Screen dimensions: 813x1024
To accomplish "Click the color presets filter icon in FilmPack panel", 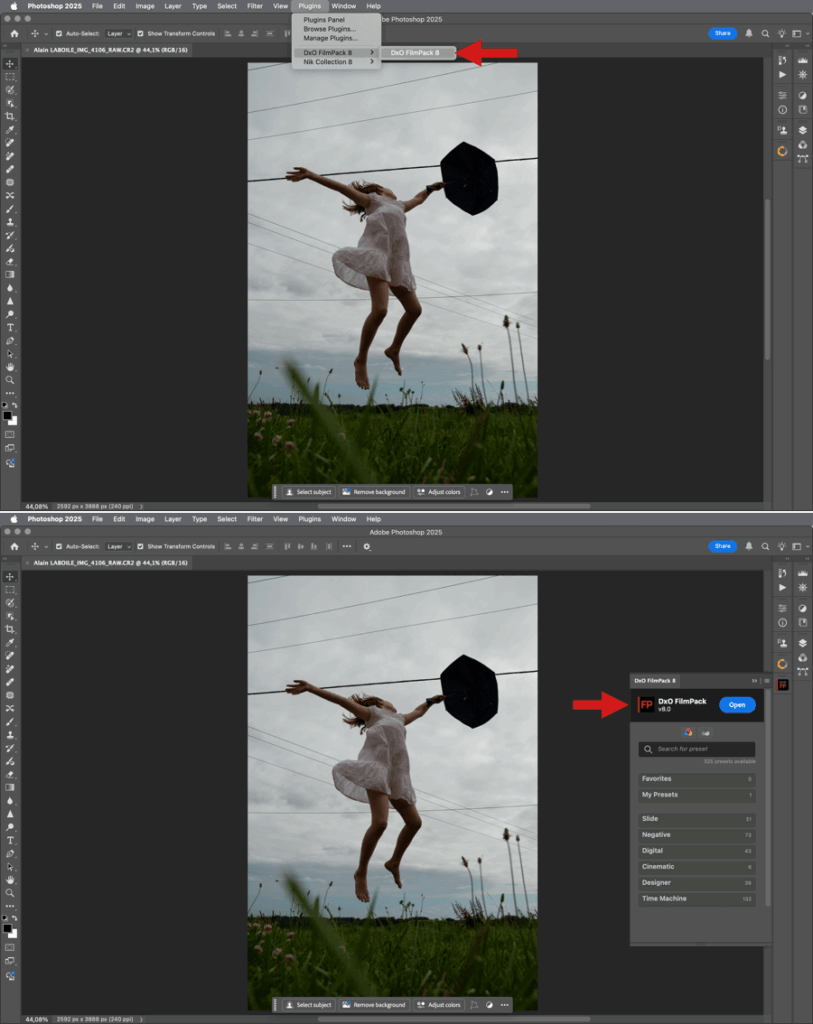I will pyautogui.click(x=688, y=732).
